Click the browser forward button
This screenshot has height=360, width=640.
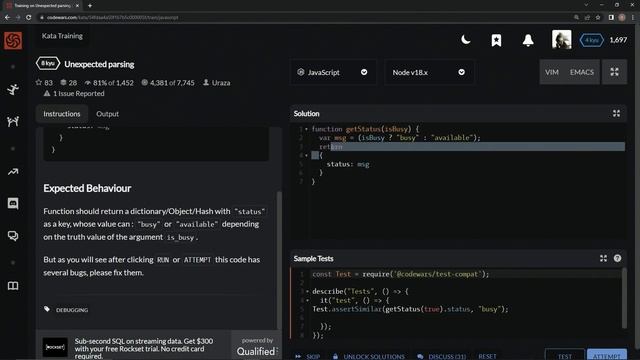pos(18,18)
